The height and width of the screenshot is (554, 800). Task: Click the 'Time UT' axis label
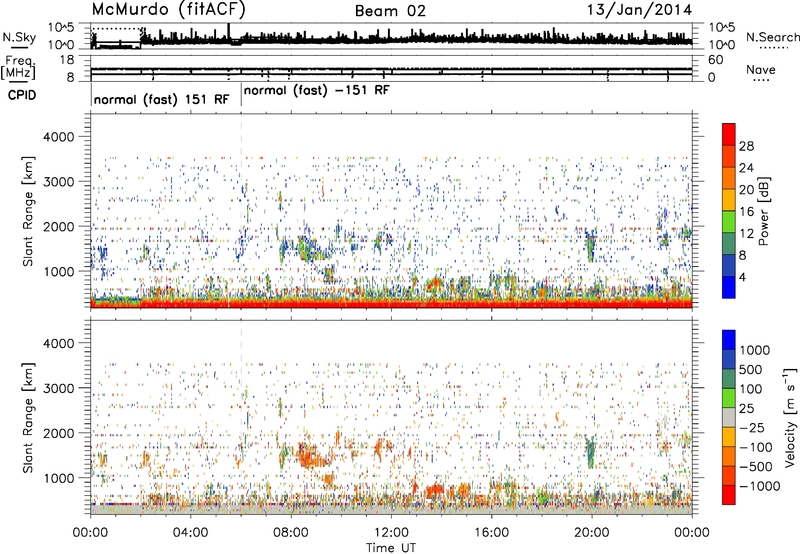click(x=391, y=548)
